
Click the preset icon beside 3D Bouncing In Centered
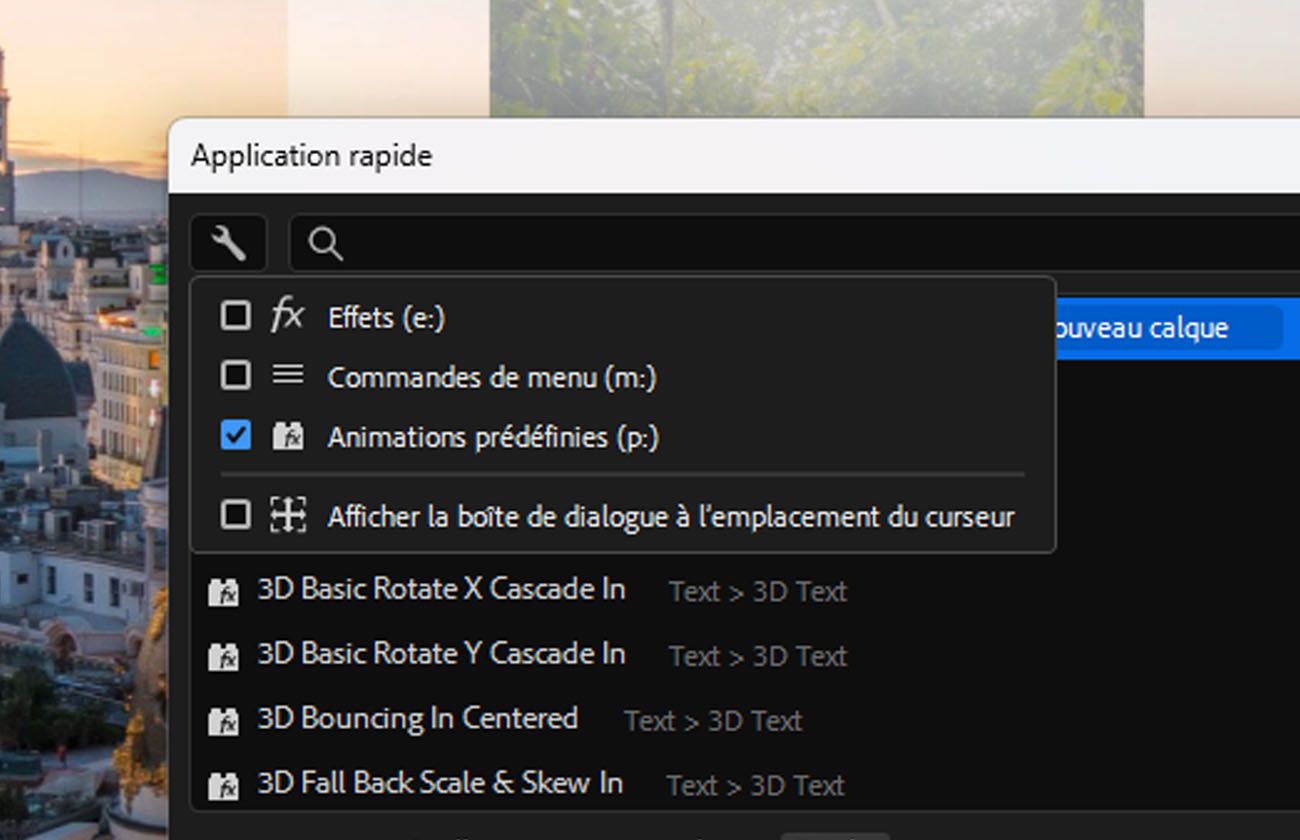click(x=223, y=721)
